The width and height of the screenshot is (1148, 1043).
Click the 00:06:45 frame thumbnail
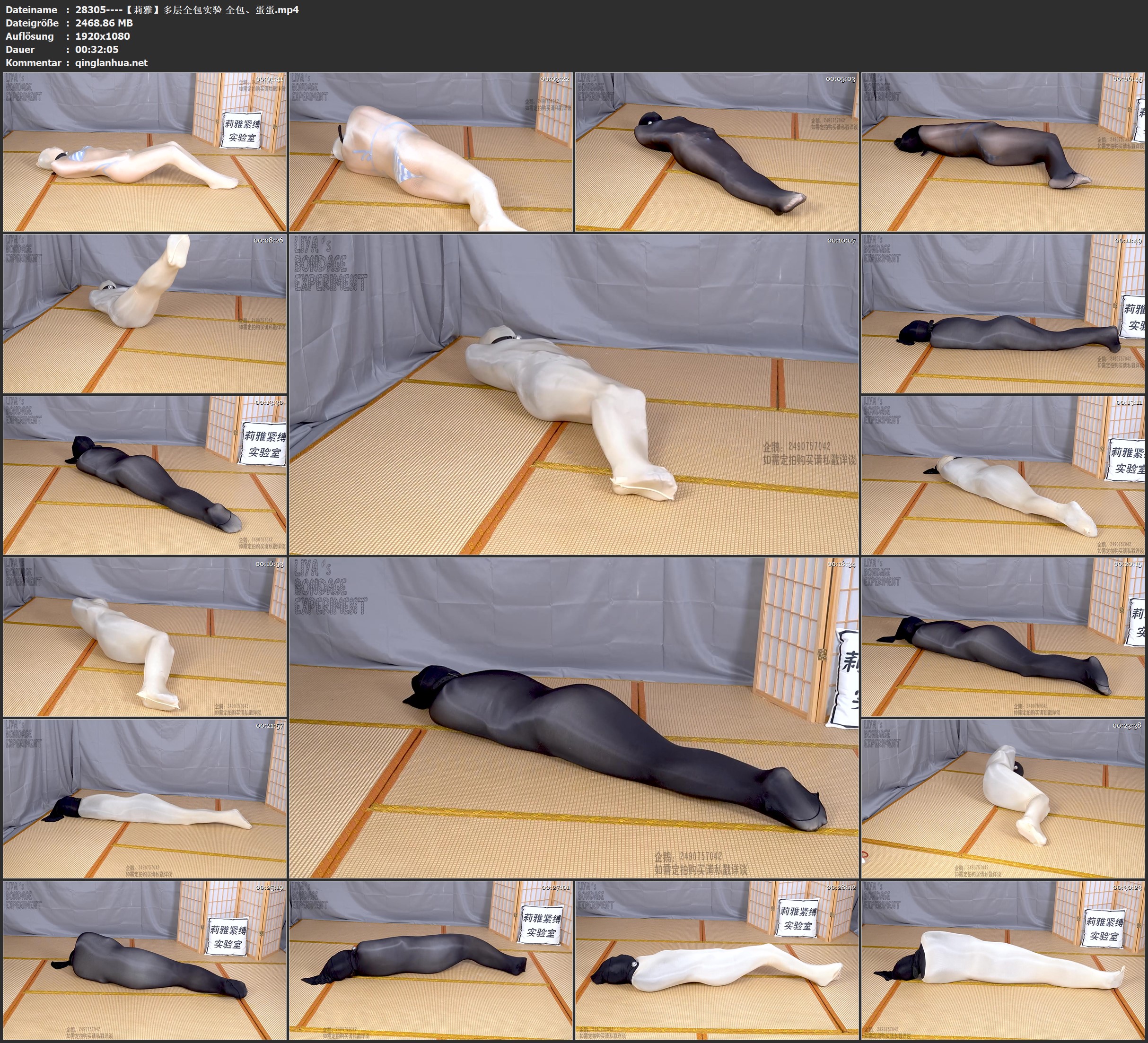pyautogui.click(x=1003, y=151)
